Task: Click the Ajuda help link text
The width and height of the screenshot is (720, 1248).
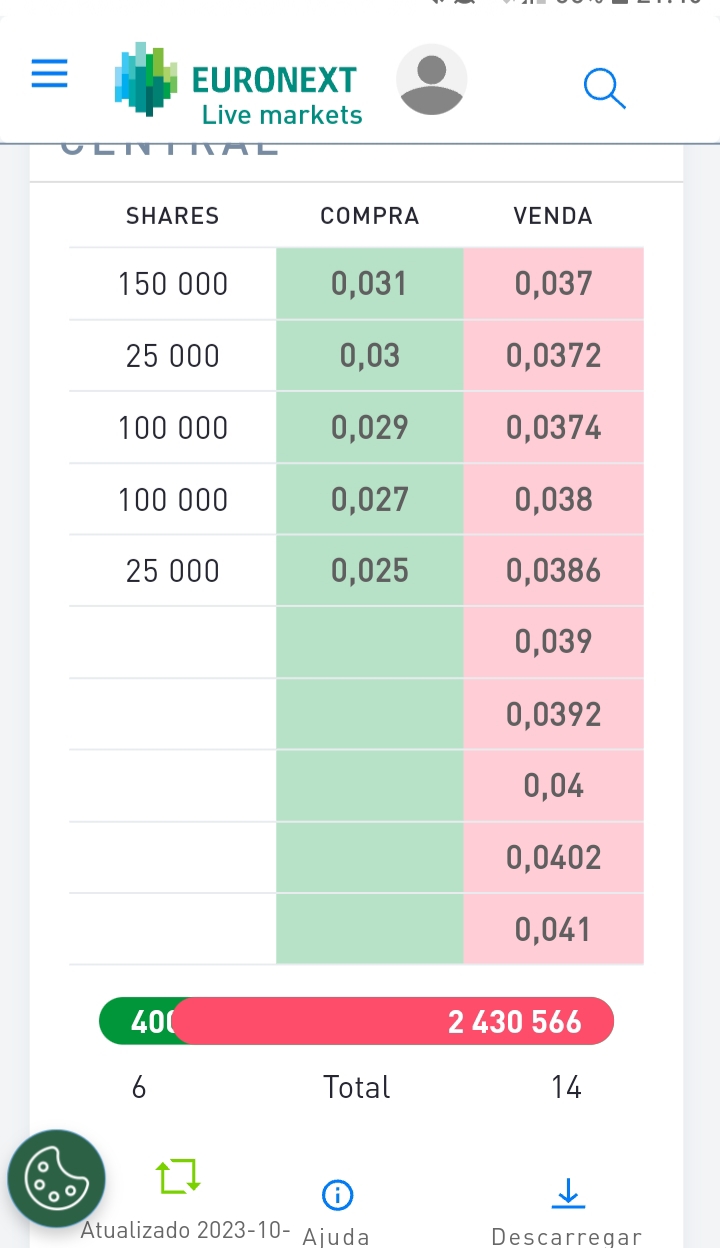Action: tap(336, 1237)
